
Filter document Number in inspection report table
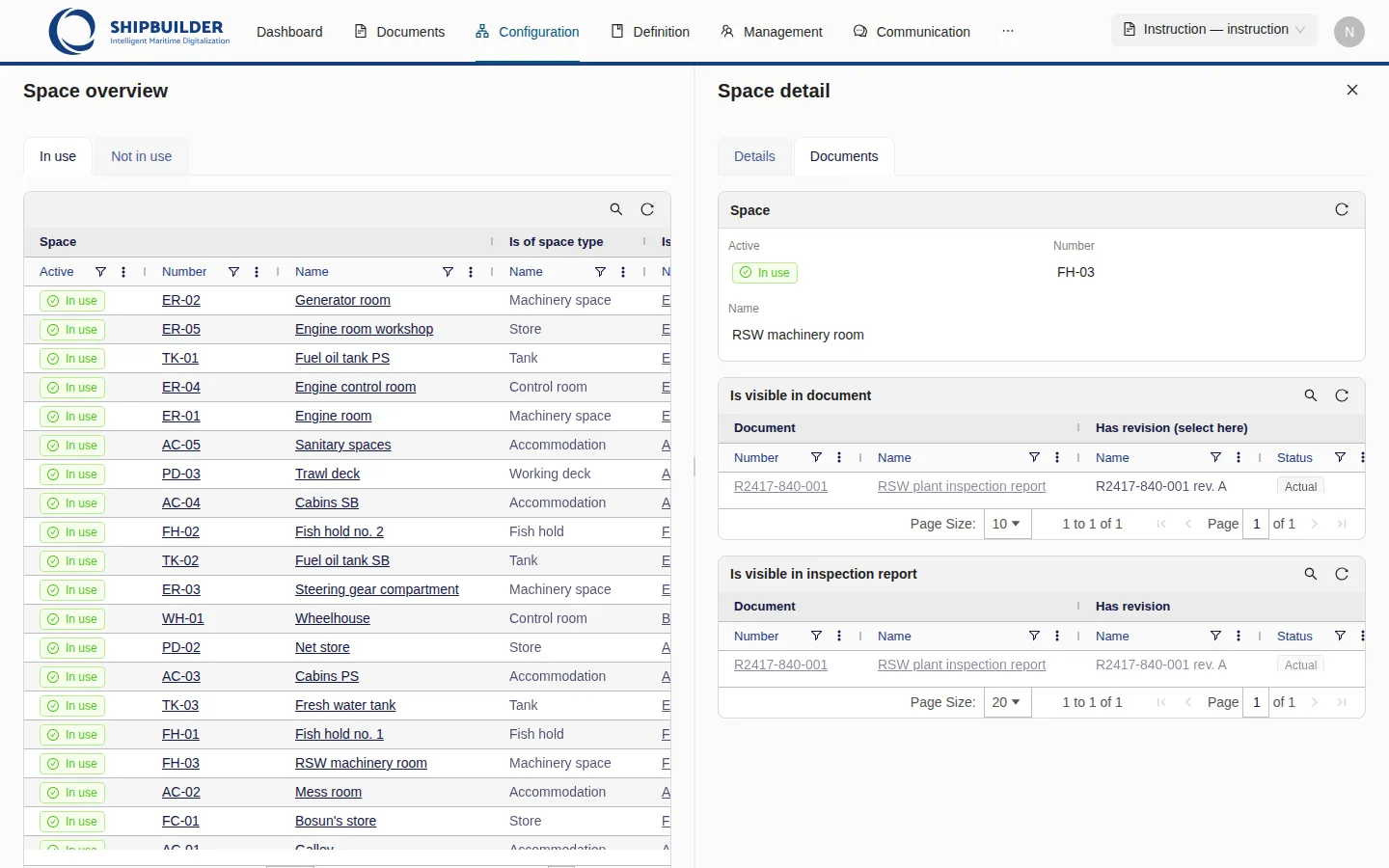816,636
